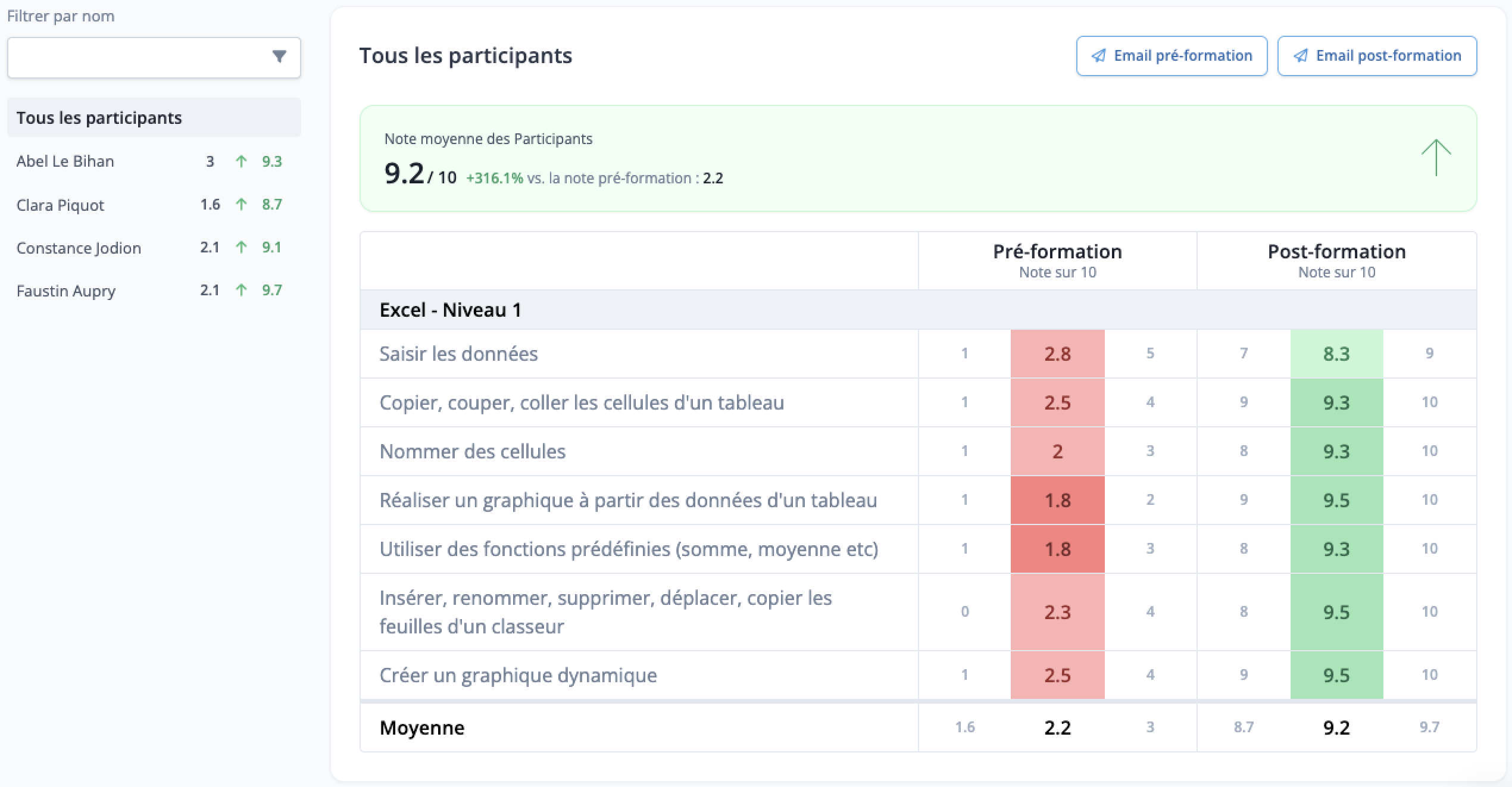The image size is (1512, 787).
Task: Click green arrow next to Abel Le Bihan
Action: (241, 161)
